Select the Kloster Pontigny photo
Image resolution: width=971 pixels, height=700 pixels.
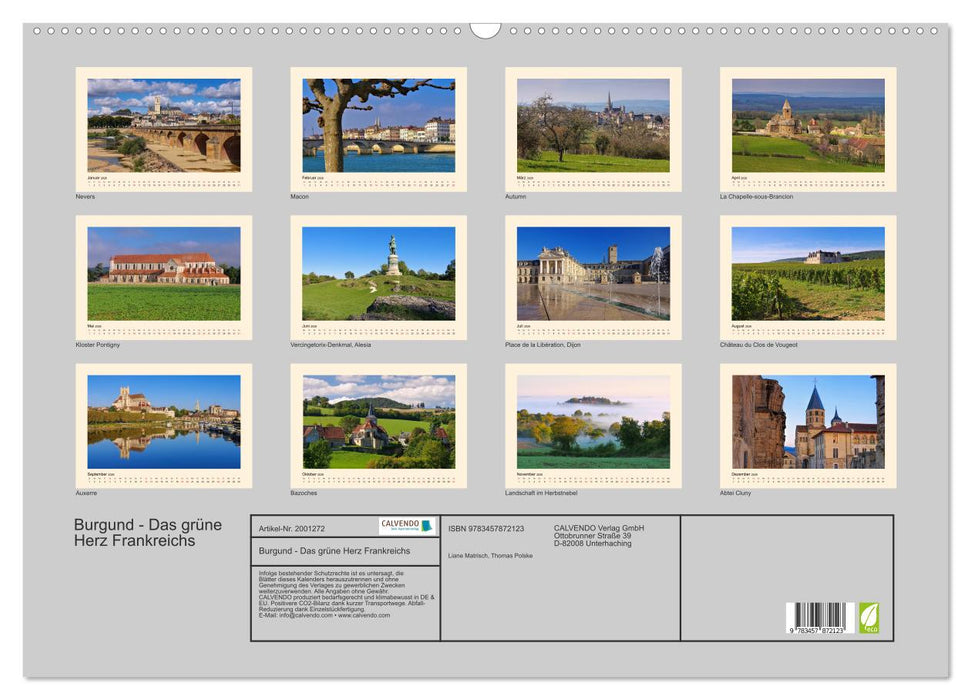164,273
